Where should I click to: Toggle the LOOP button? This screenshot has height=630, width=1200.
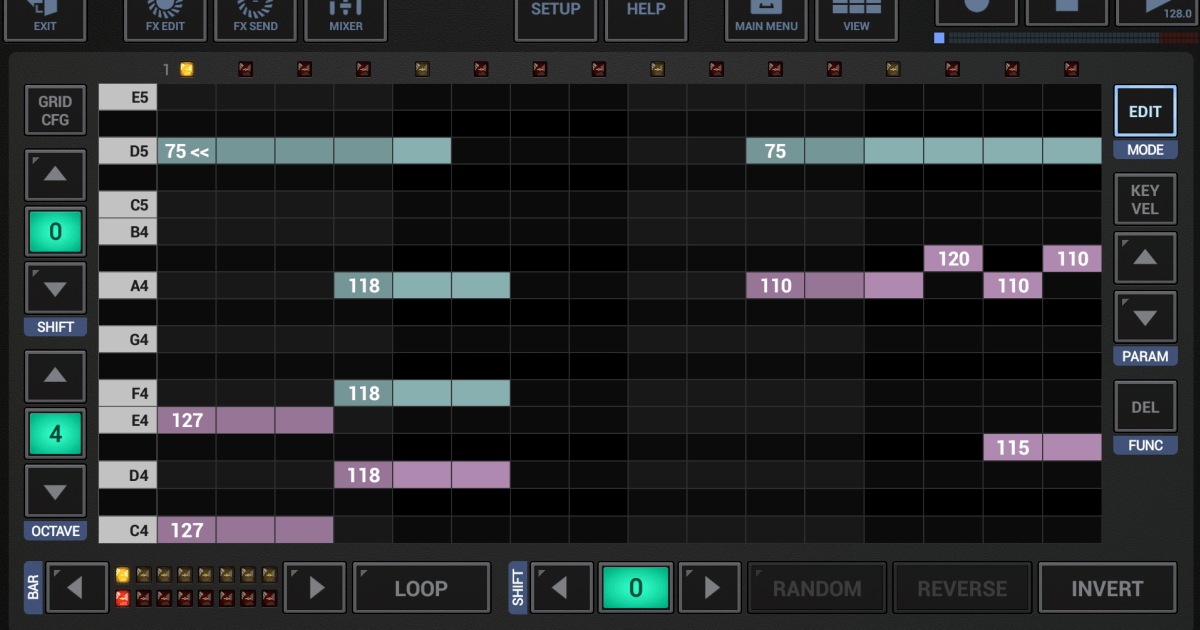[x=421, y=588]
